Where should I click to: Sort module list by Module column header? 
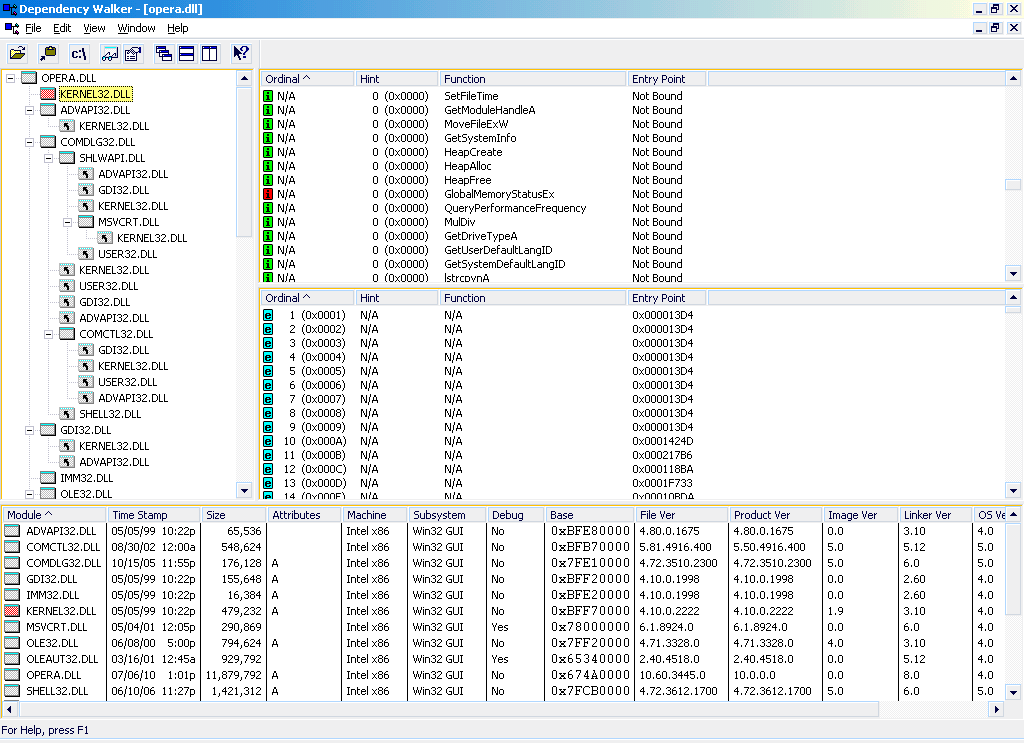[x=54, y=514]
